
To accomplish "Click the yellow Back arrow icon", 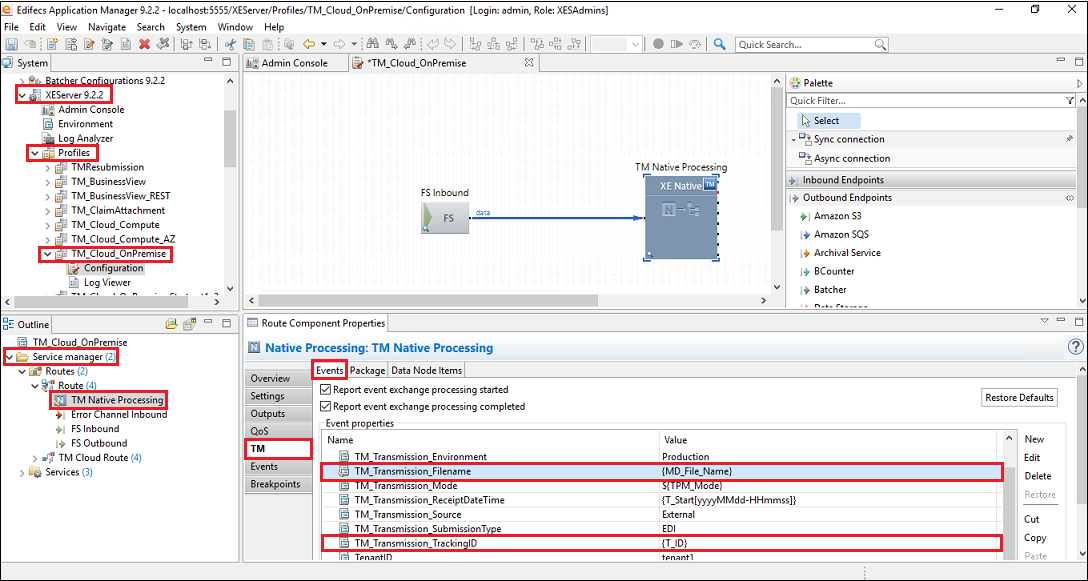I will [x=309, y=44].
